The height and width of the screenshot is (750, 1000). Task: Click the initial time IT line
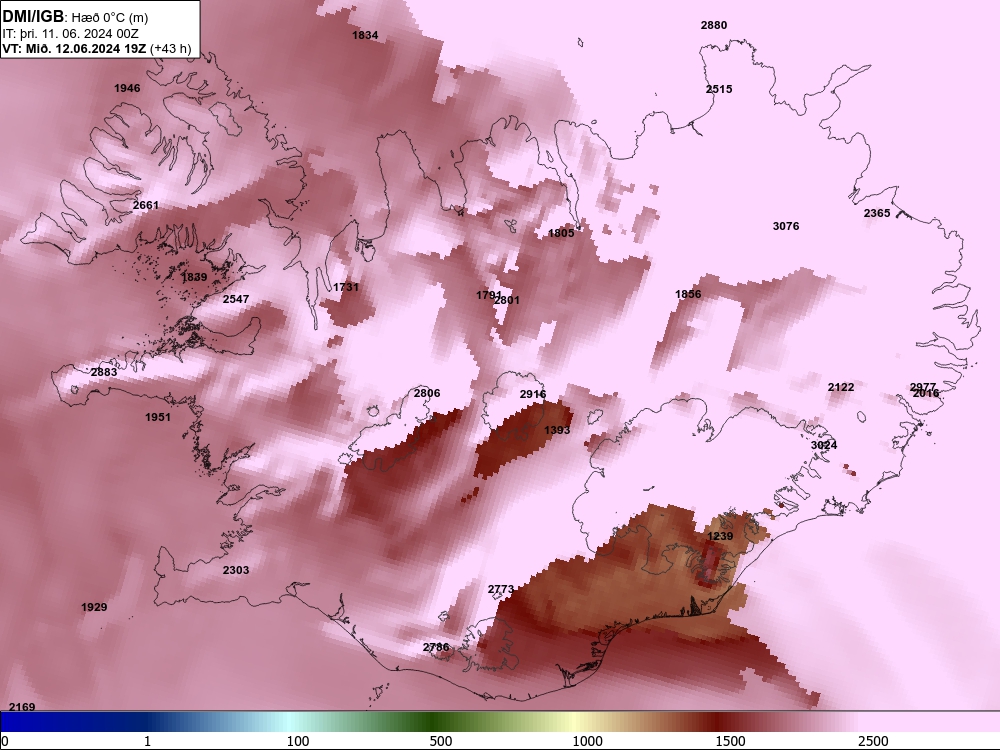[x=70, y=34]
